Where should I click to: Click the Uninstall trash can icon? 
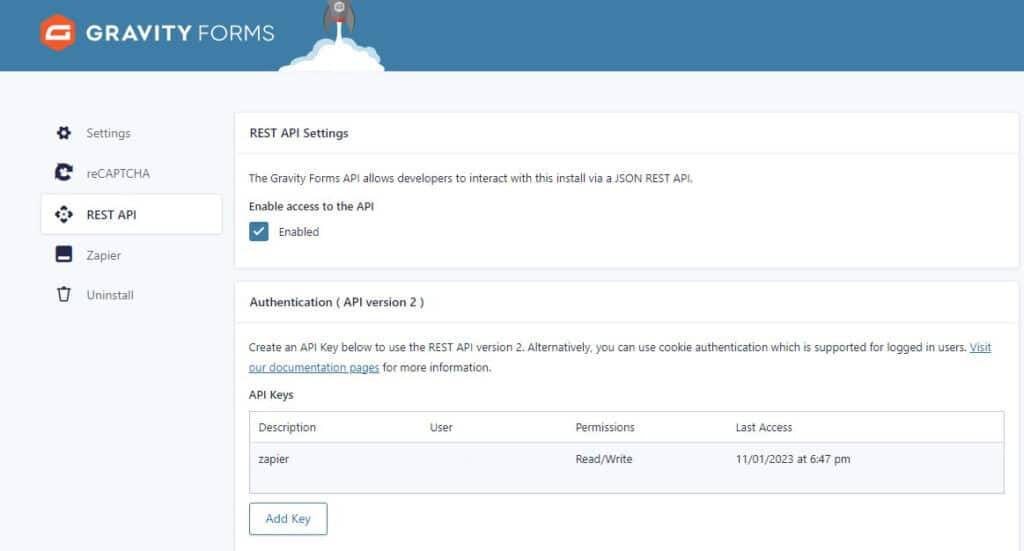pyautogui.click(x=64, y=295)
